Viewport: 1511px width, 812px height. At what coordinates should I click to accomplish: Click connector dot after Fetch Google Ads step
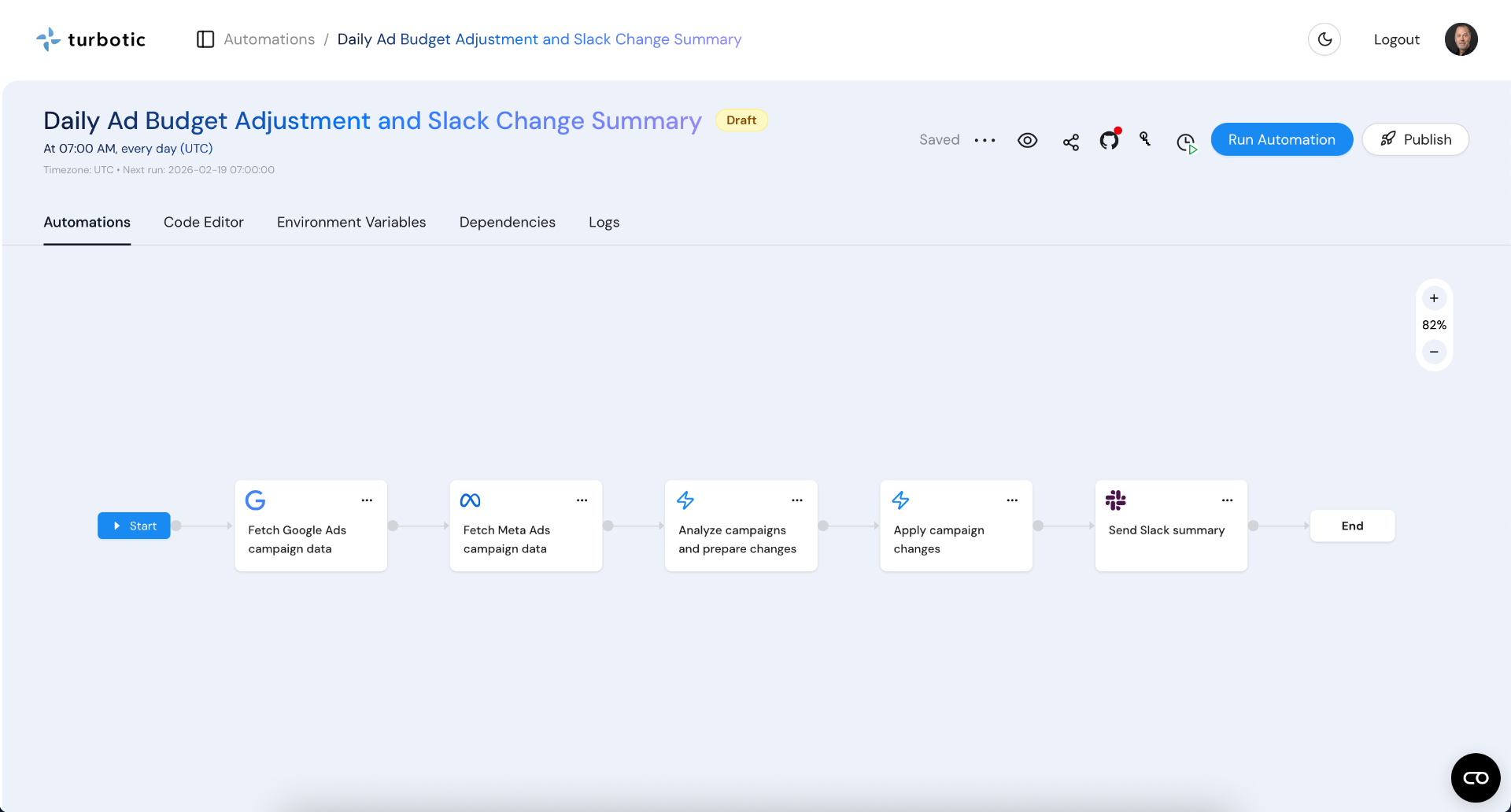click(x=393, y=526)
